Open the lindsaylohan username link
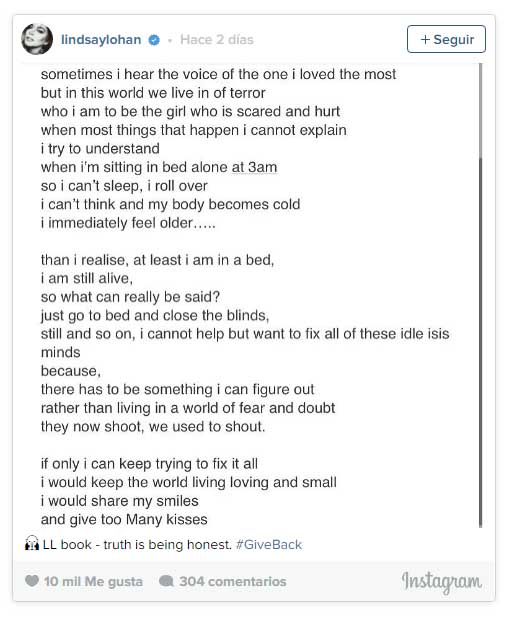505x618 pixels. tap(101, 39)
